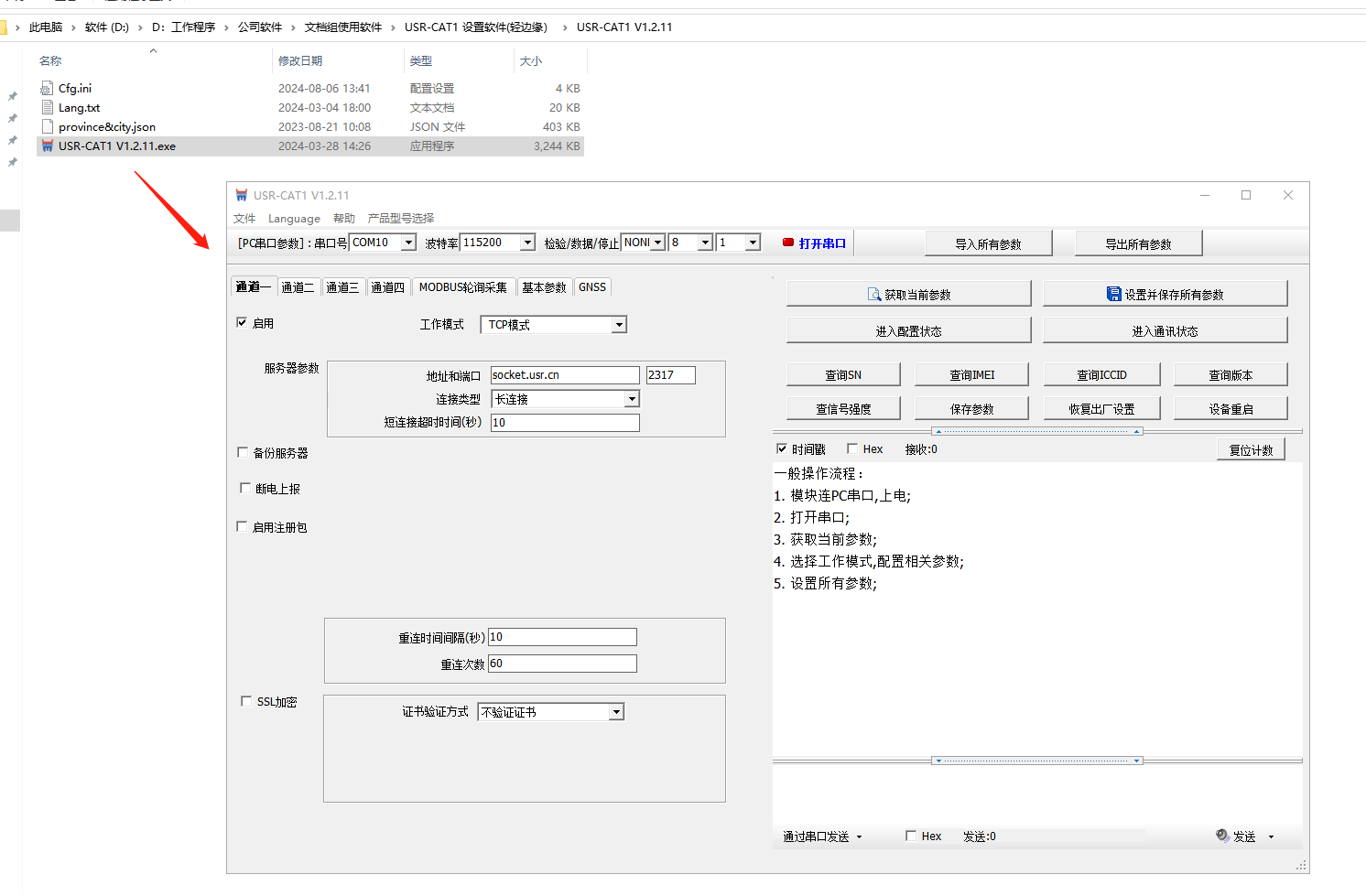The height and width of the screenshot is (896, 1366).
Task: Open the baud rate 115200 dropdown
Action: (x=527, y=243)
